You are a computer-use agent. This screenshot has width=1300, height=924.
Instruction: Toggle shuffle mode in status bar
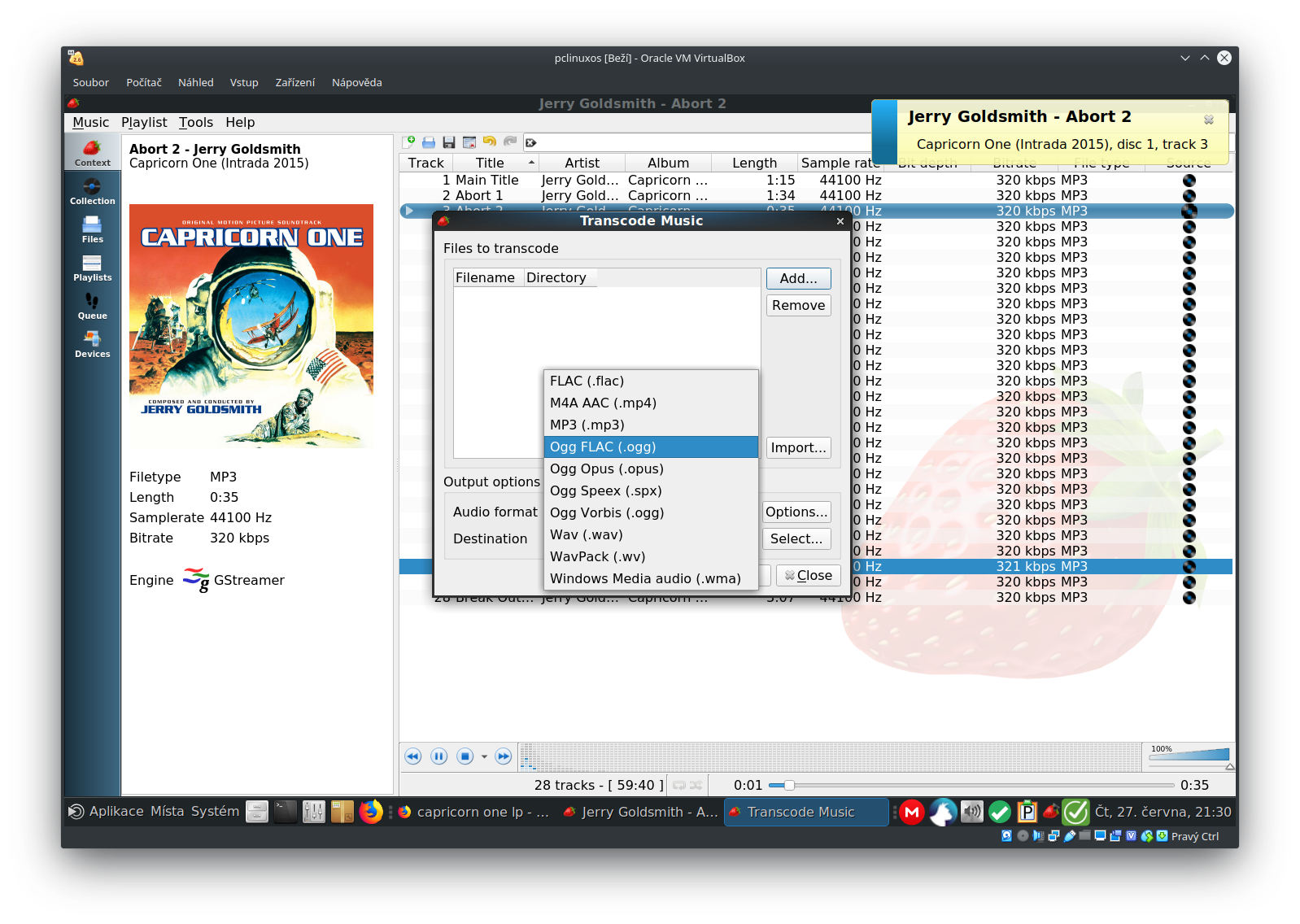pos(696,786)
